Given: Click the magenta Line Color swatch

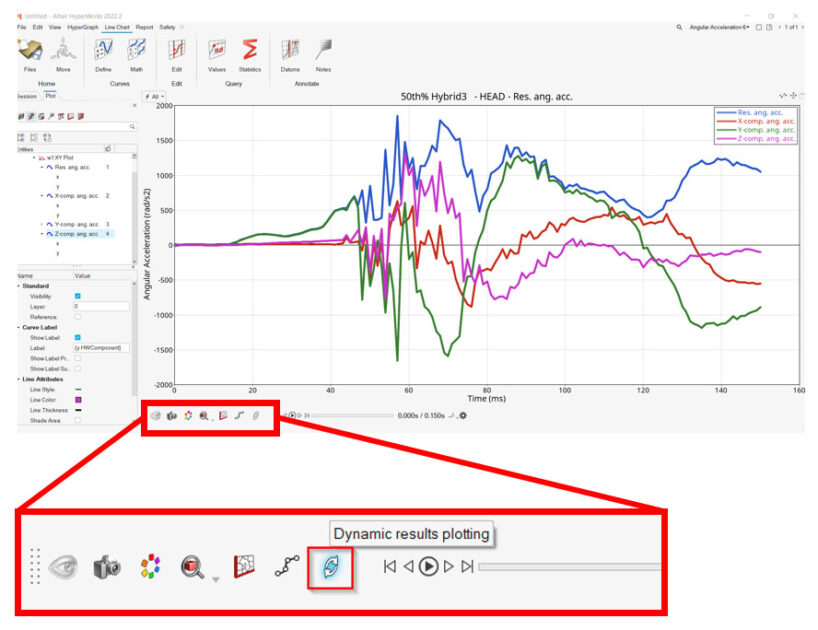Looking at the screenshot, I should click(78, 400).
